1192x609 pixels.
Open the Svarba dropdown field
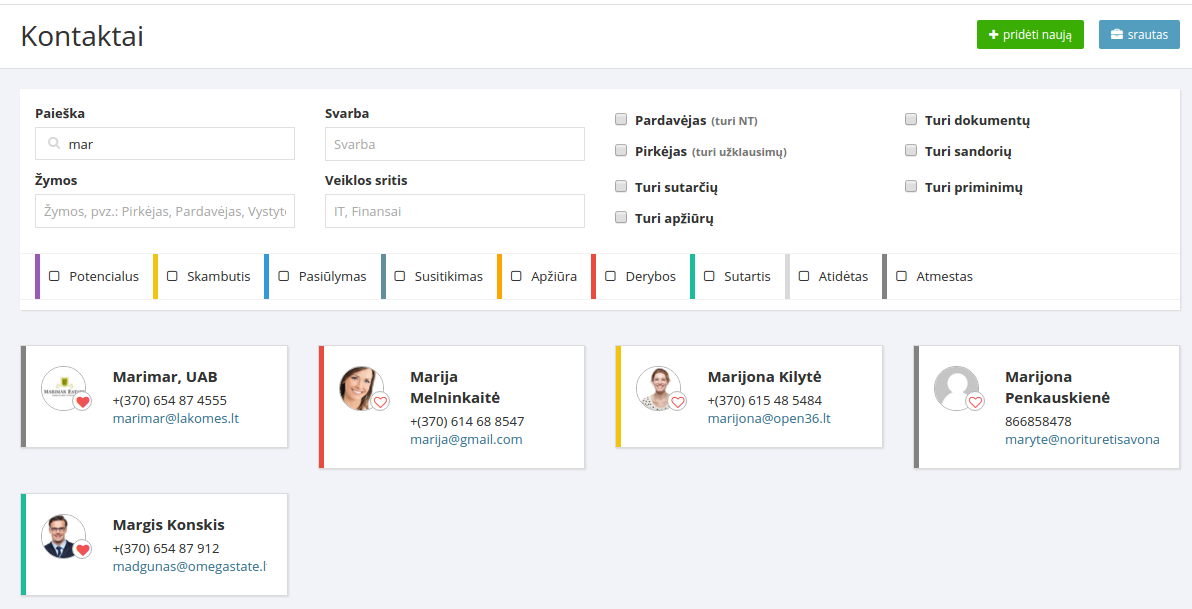coord(454,144)
